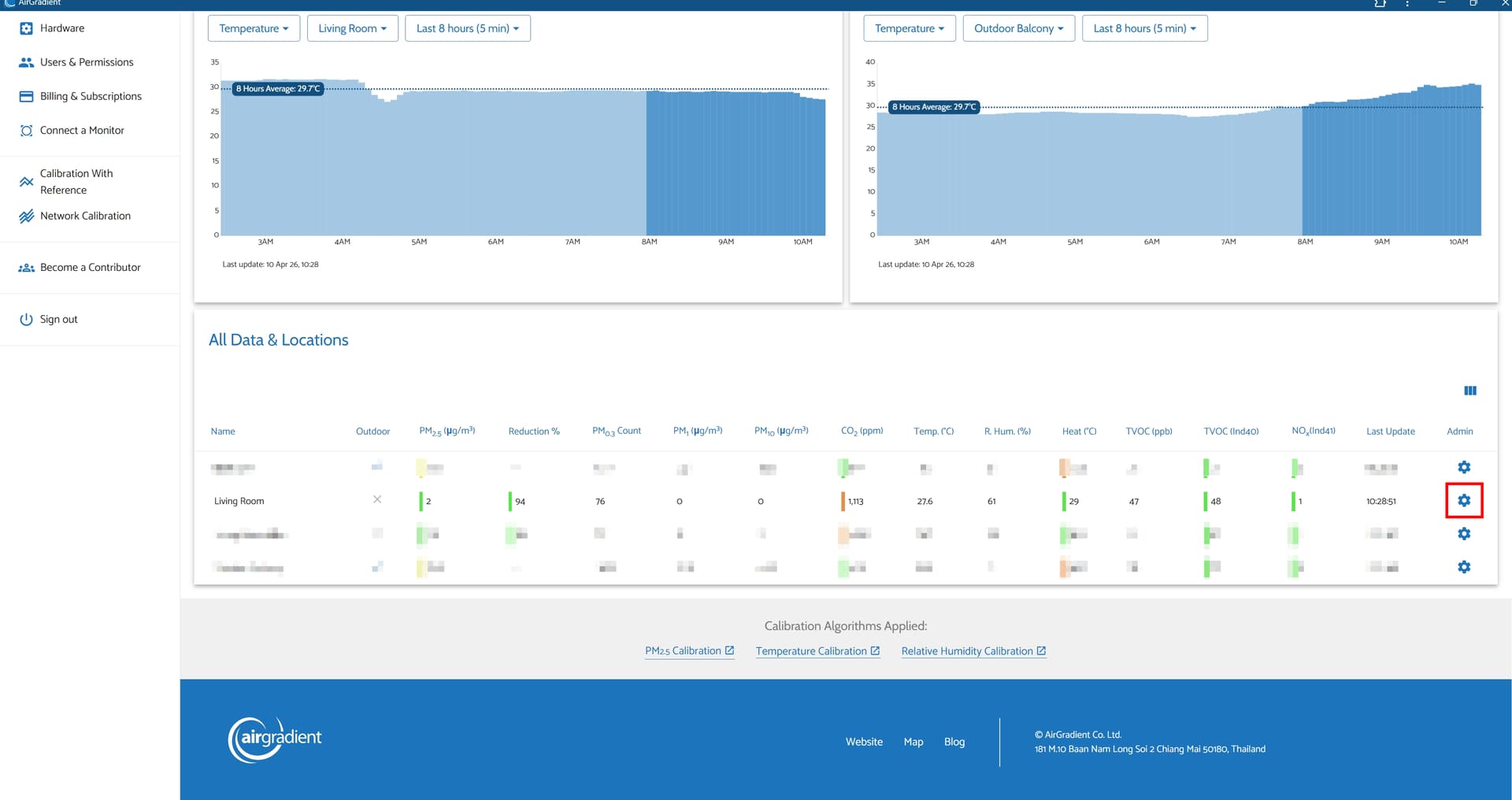Open the Relative Humidity Calibration link
The image size is (1512, 800).
tap(973, 651)
